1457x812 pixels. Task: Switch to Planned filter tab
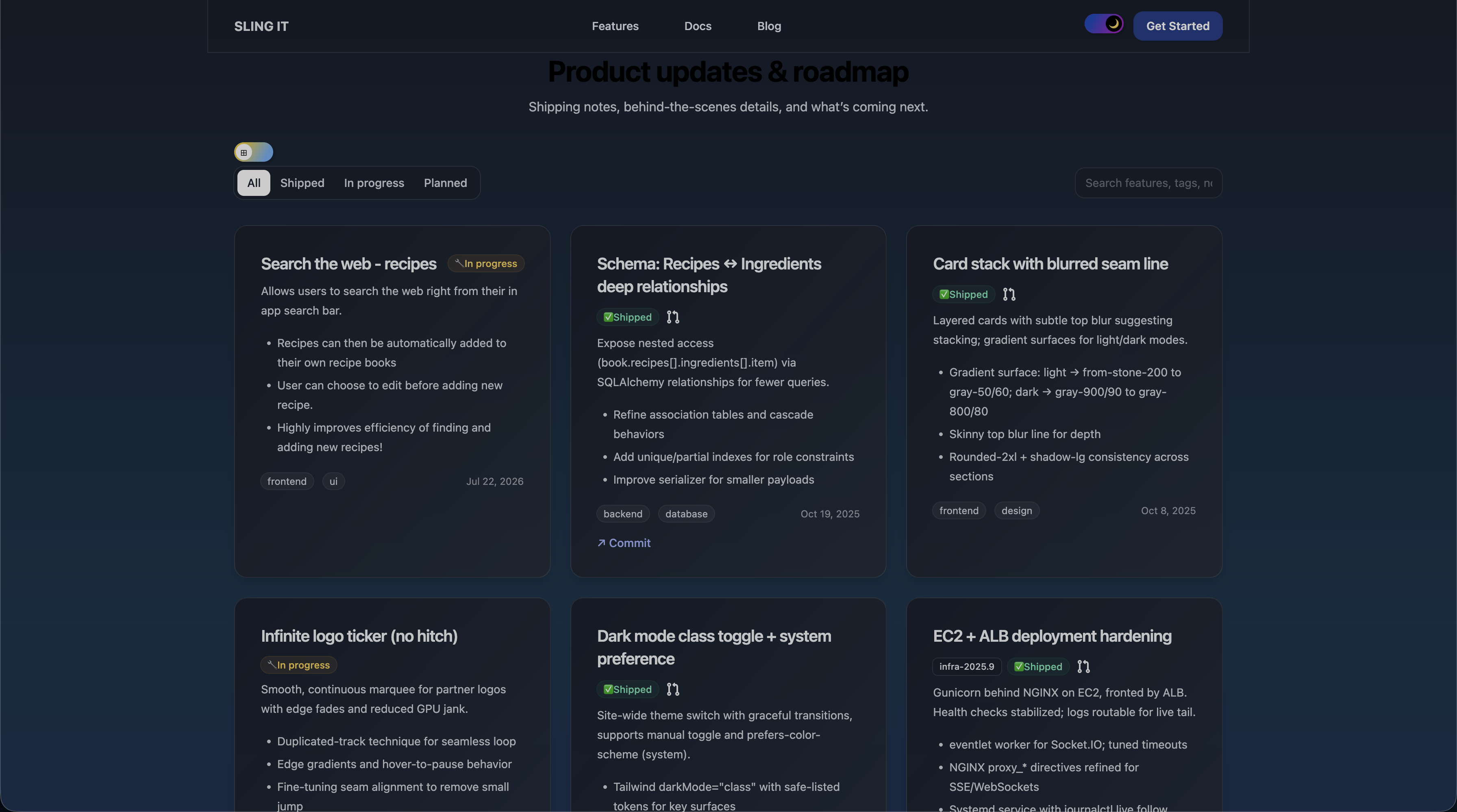coord(445,182)
